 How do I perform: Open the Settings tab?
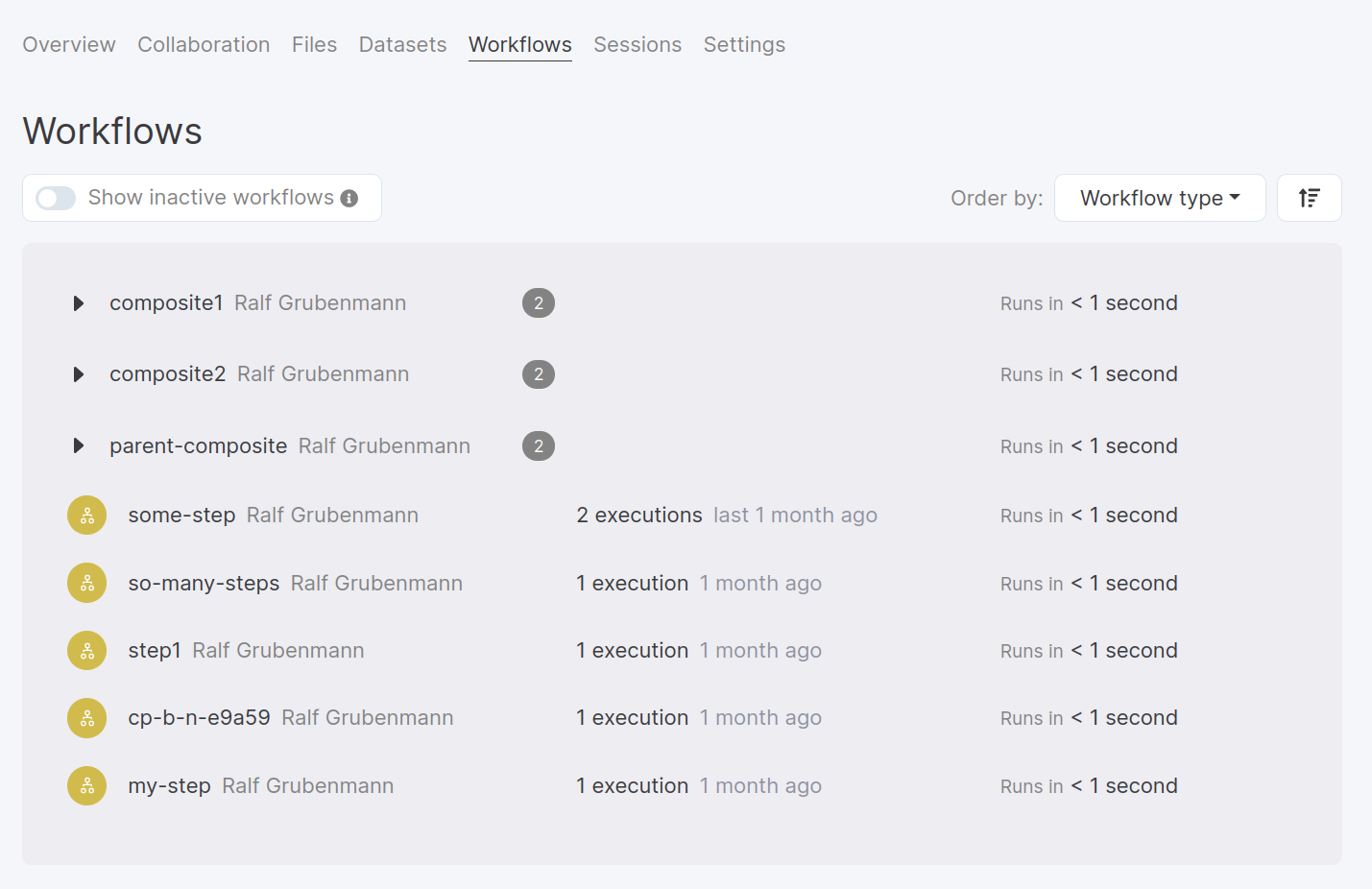pyautogui.click(x=744, y=45)
